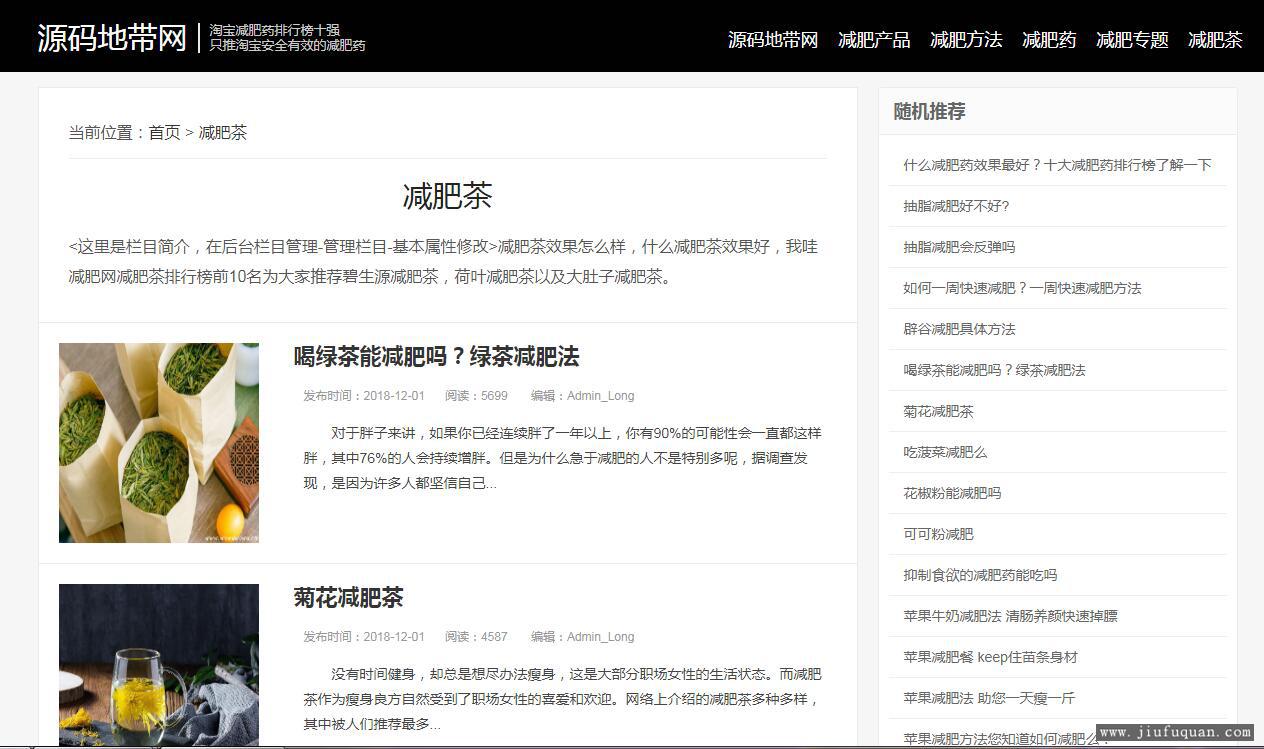The image size is (1264, 749).
Task: Click the 菊花减肥茶 excerpt starting 没有时间健身
Action: (562, 699)
